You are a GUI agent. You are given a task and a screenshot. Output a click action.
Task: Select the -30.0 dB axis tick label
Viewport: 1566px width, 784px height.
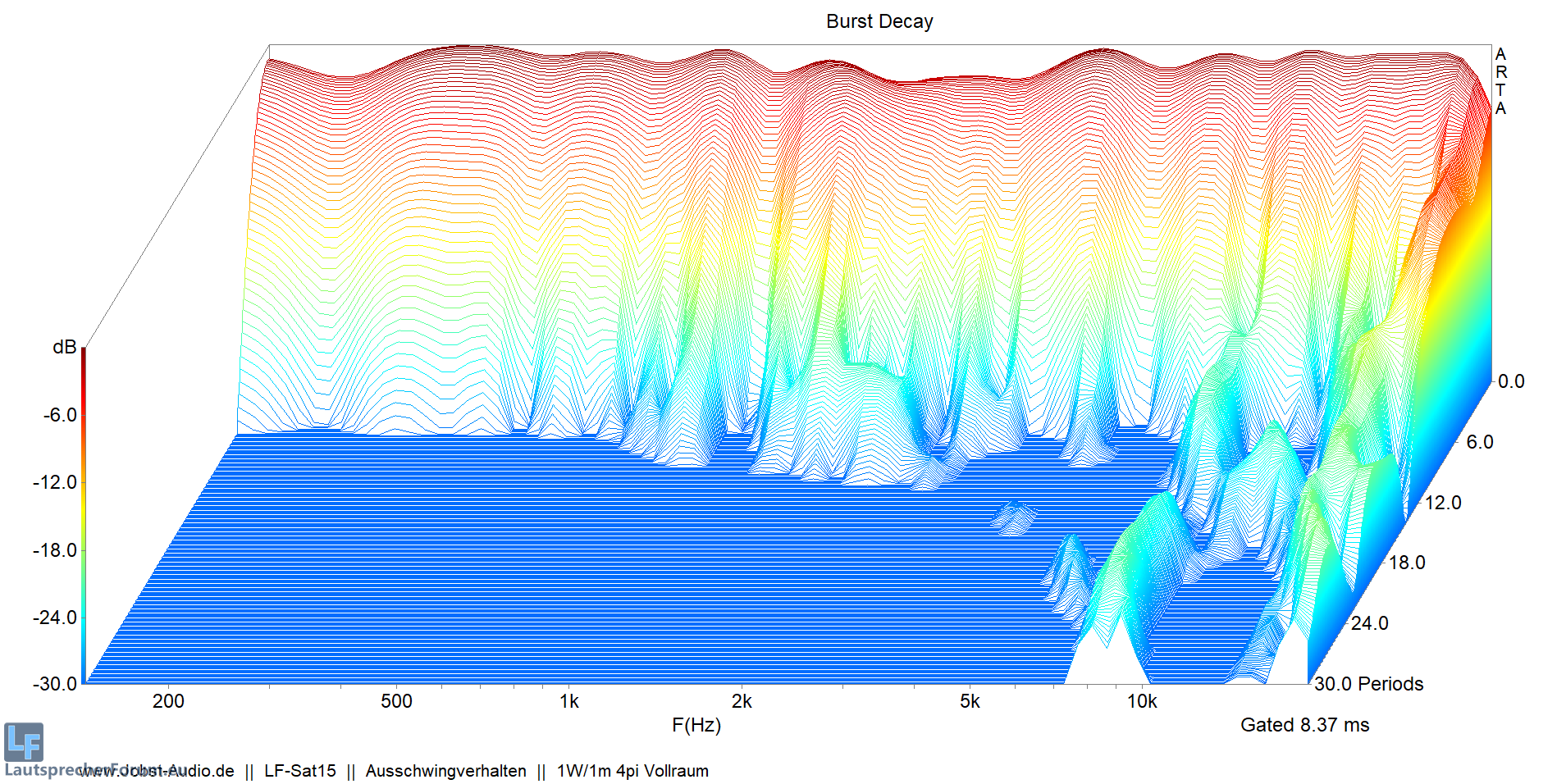coord(55,684)
